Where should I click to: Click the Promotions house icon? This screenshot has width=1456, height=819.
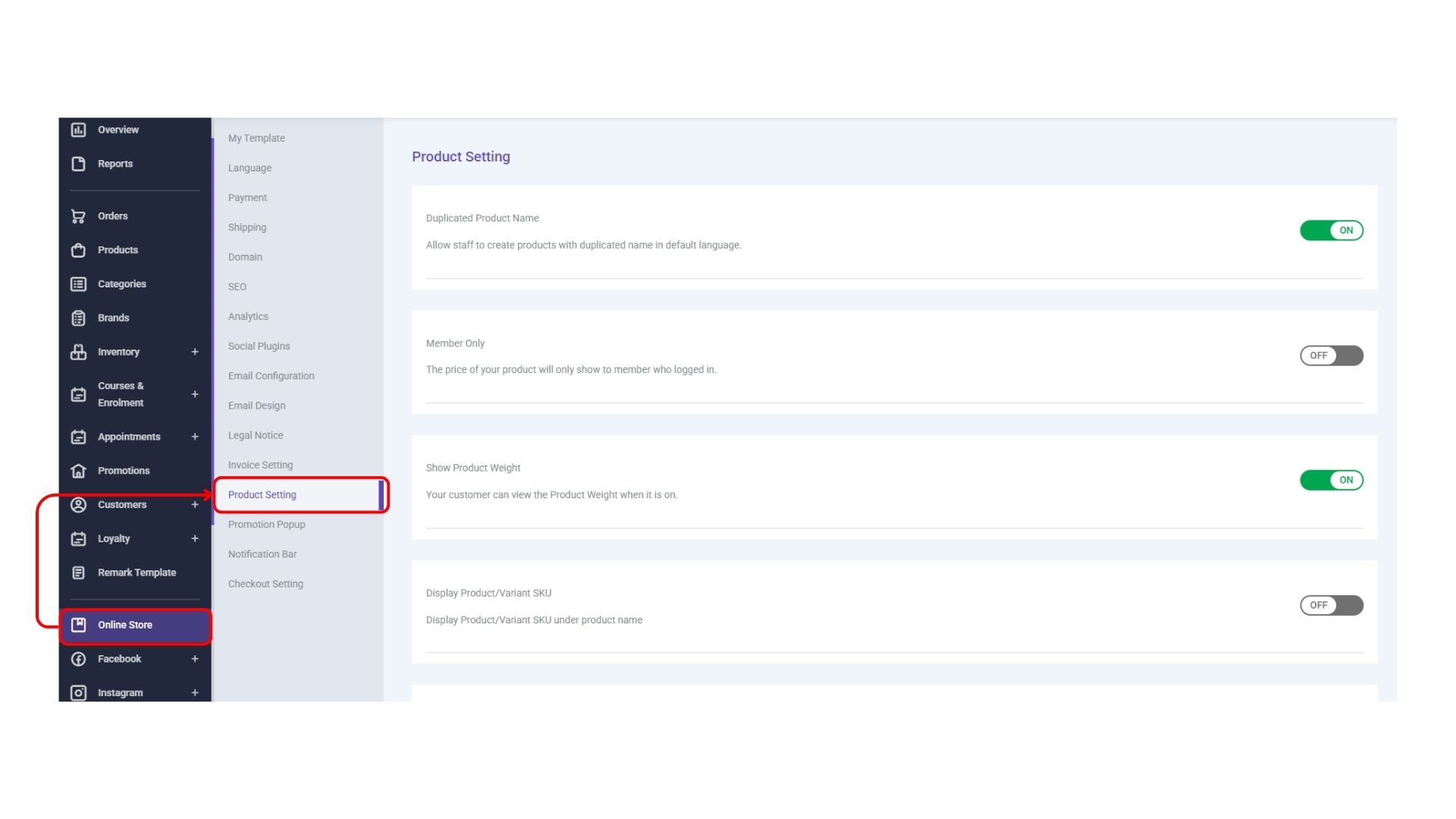click(78, 471)
